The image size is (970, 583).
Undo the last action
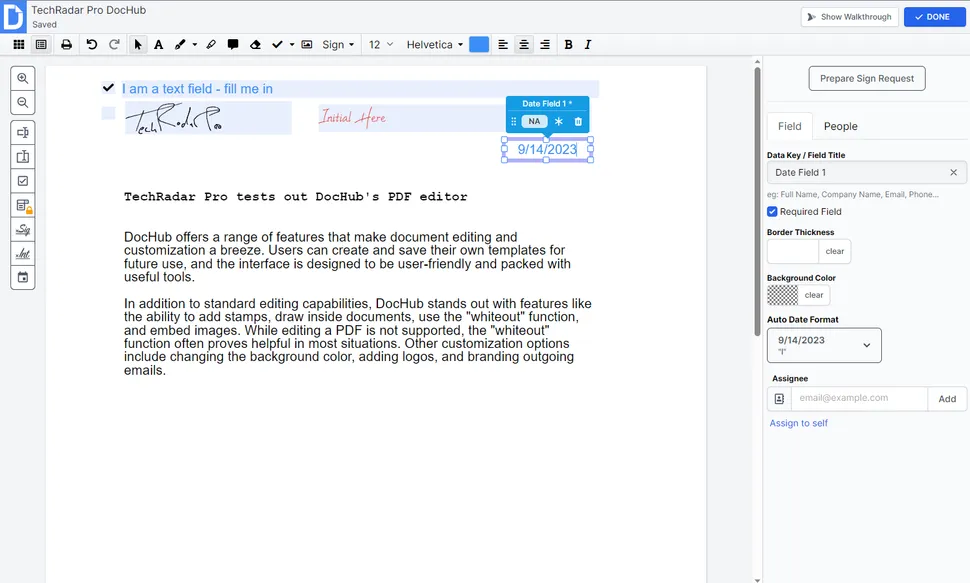(x=92, y=45)
